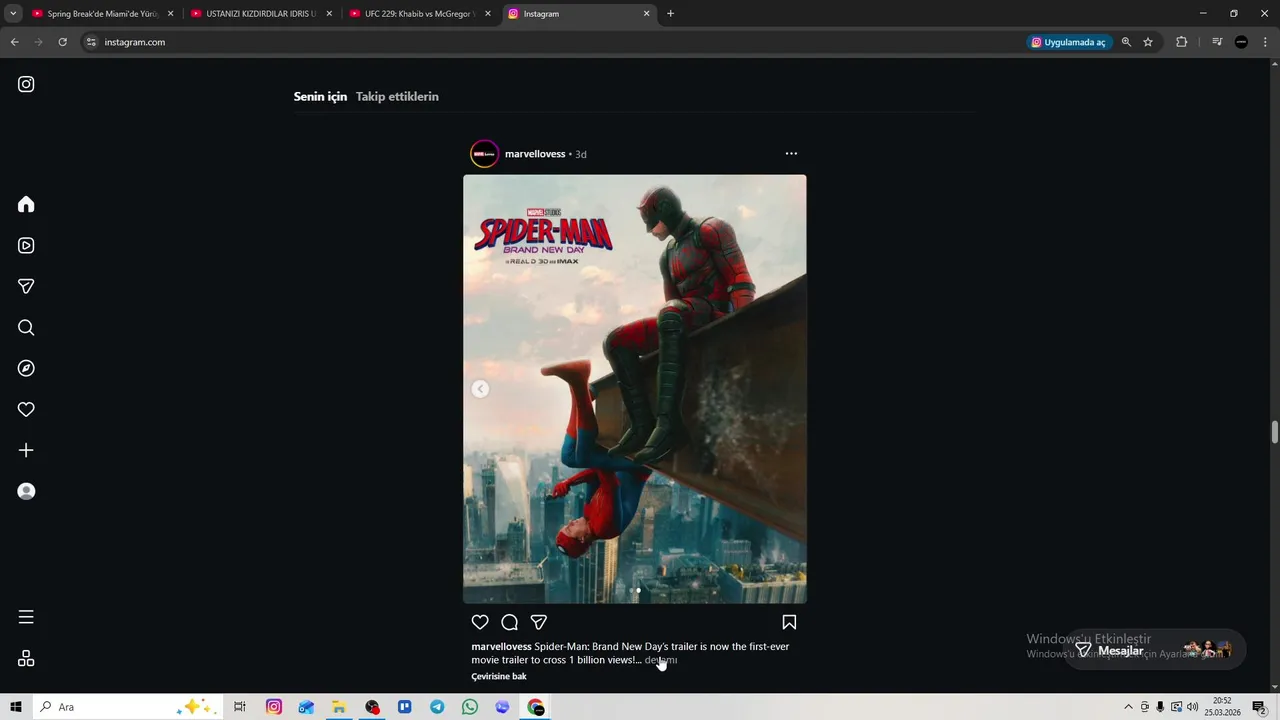The height and width of the screenshot is (720, 1280).
Task: Open marvellovess username in caption
Action: pos(501,647)
